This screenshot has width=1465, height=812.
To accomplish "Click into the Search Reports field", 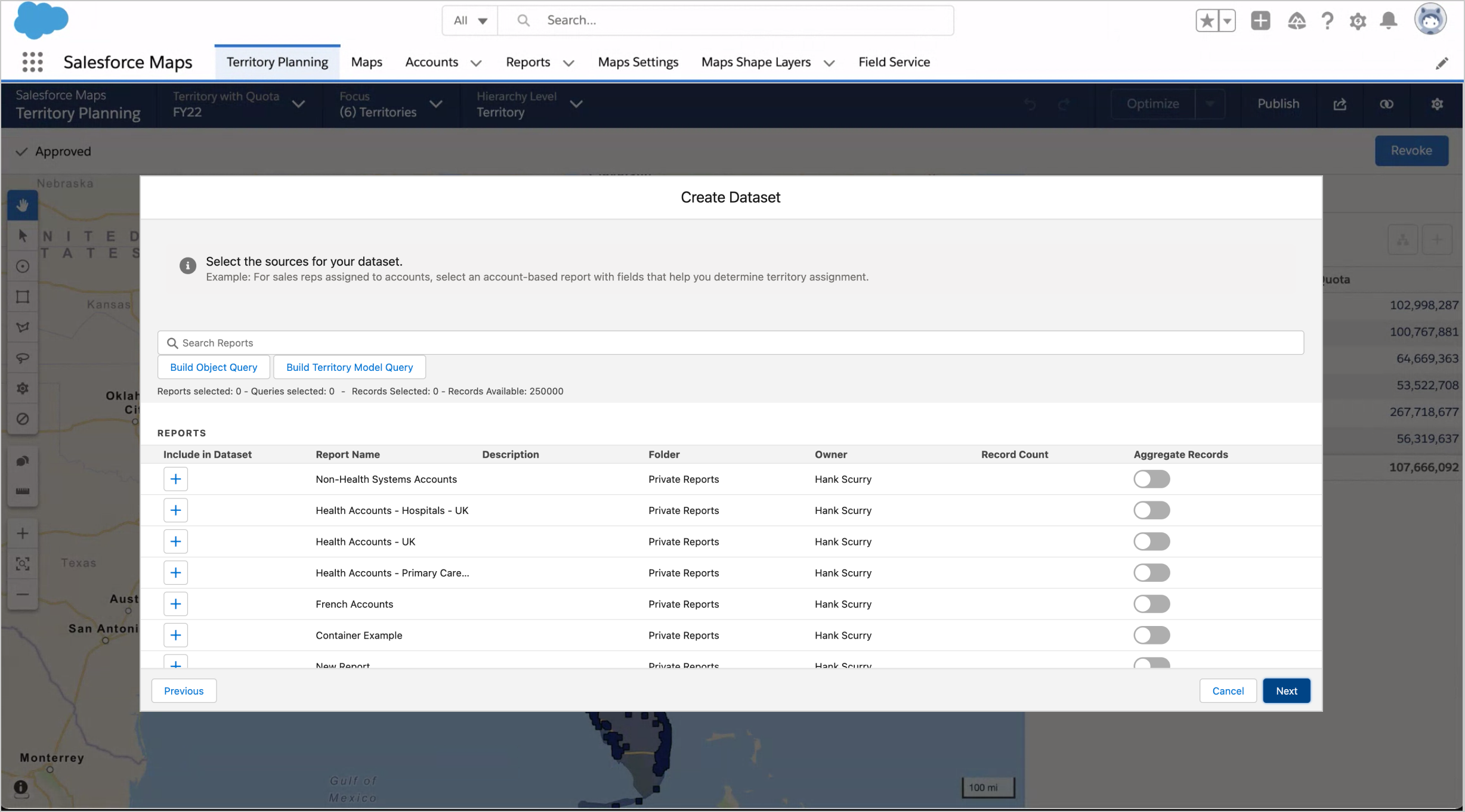I will (731, 343).
